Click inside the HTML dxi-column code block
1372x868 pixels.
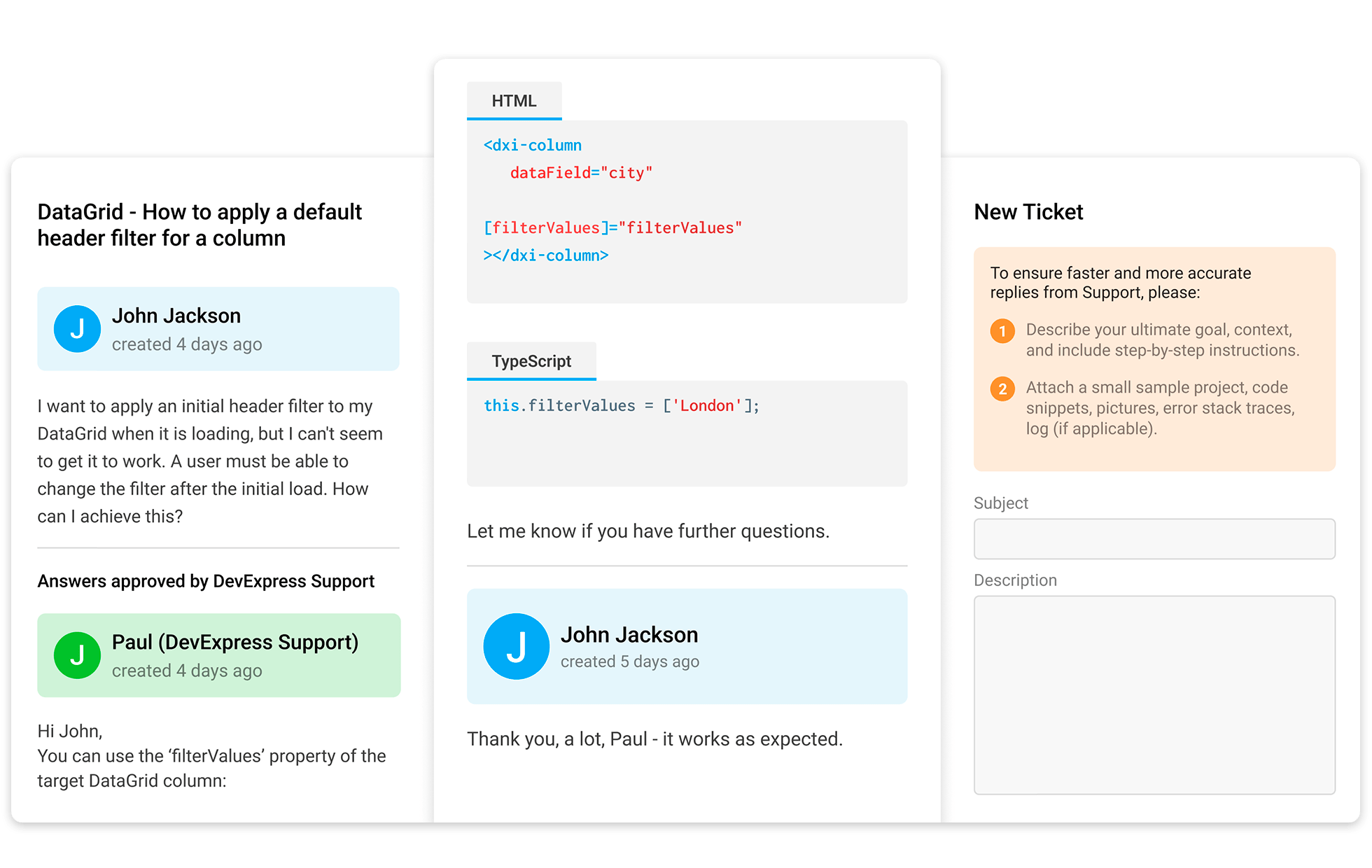coord(687,211)
